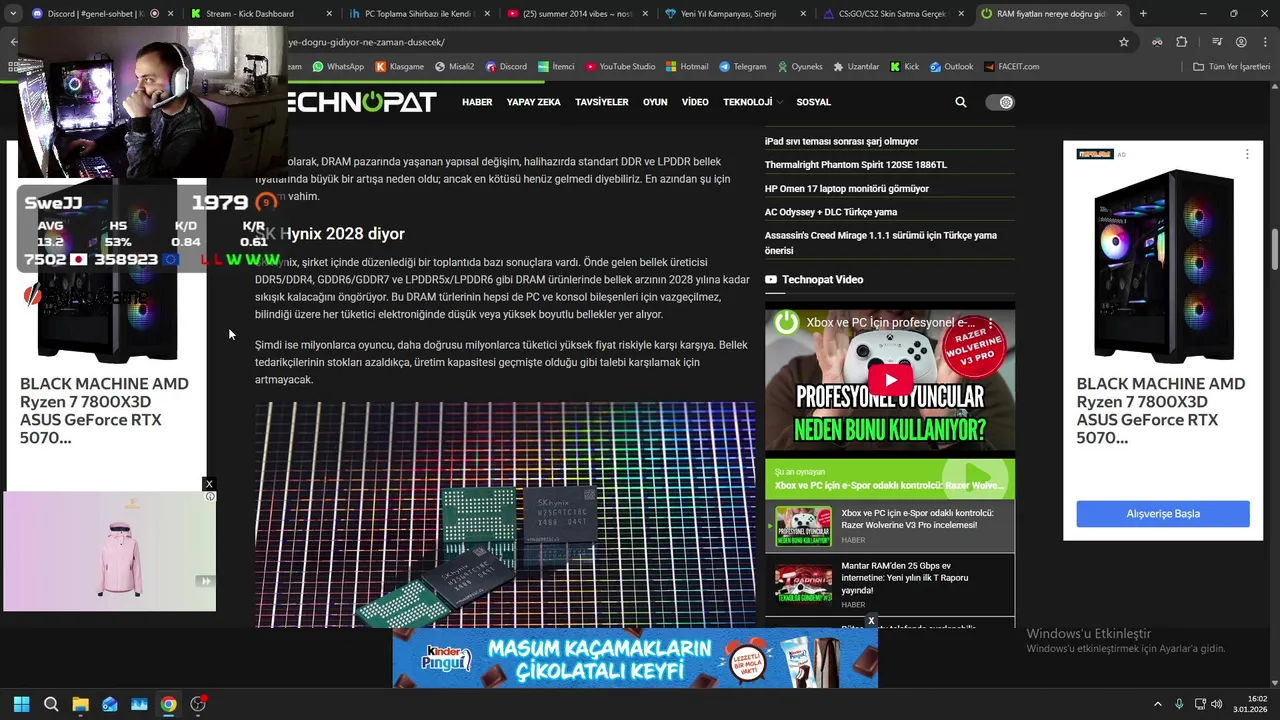Open the Outlook bookmark
The width and height of the screenshot is (1280, 720).
pos(951,67)
